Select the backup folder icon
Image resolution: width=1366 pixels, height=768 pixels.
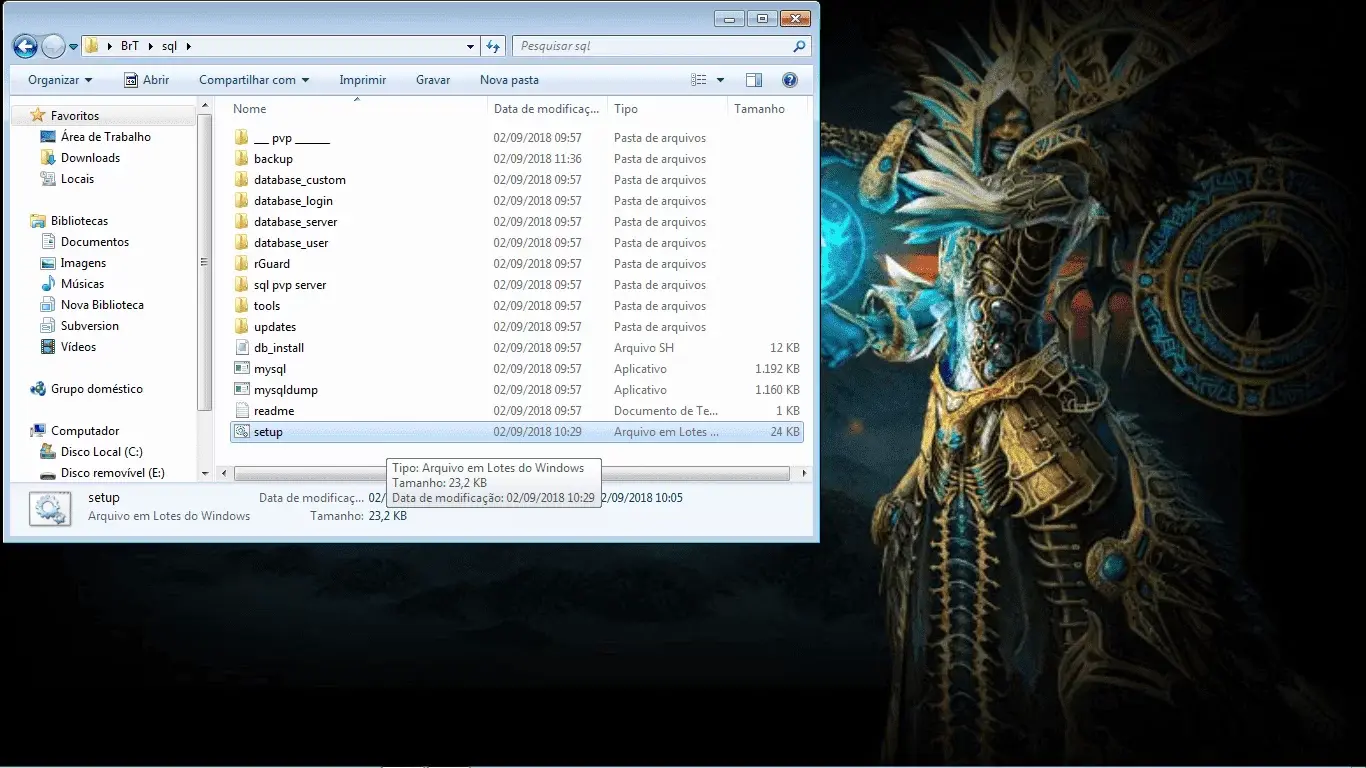click(241, 159)
